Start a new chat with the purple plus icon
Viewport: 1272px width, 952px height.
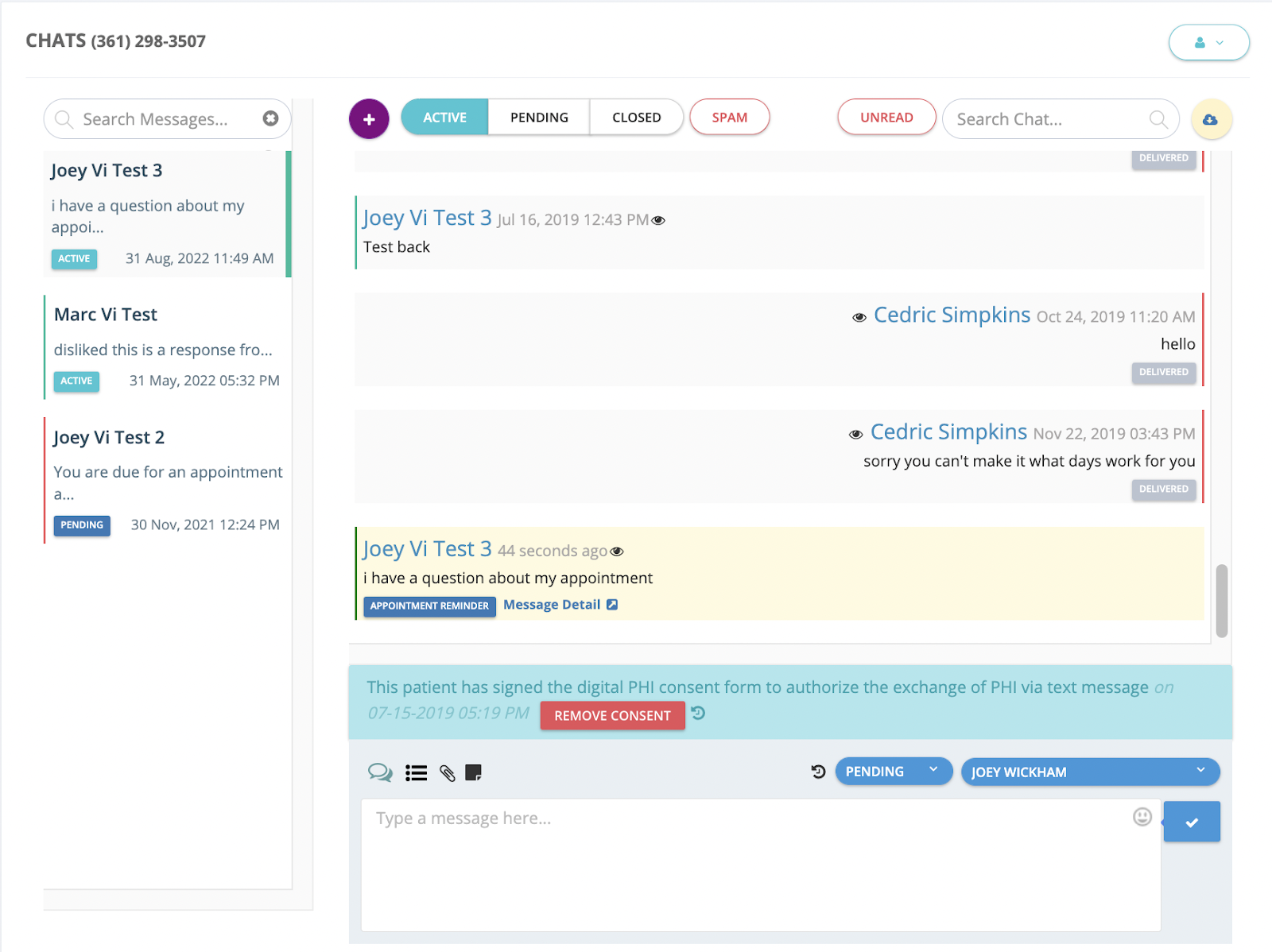(x=369, y=118)
